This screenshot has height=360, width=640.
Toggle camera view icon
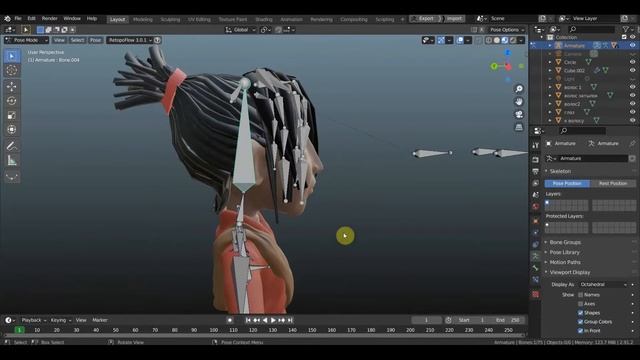coord(519,114)
